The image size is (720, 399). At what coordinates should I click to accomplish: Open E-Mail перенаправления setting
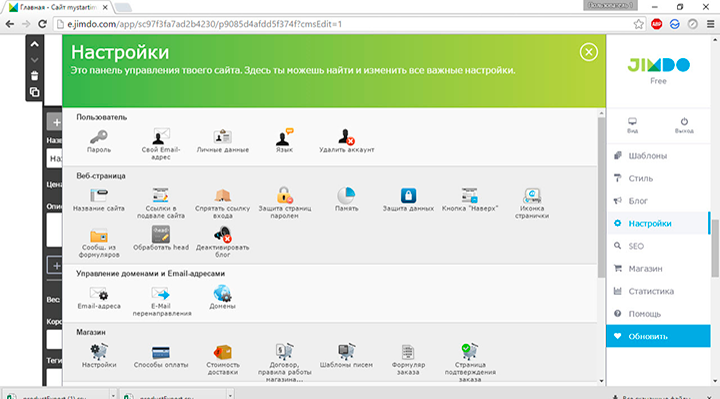[162, 301]
